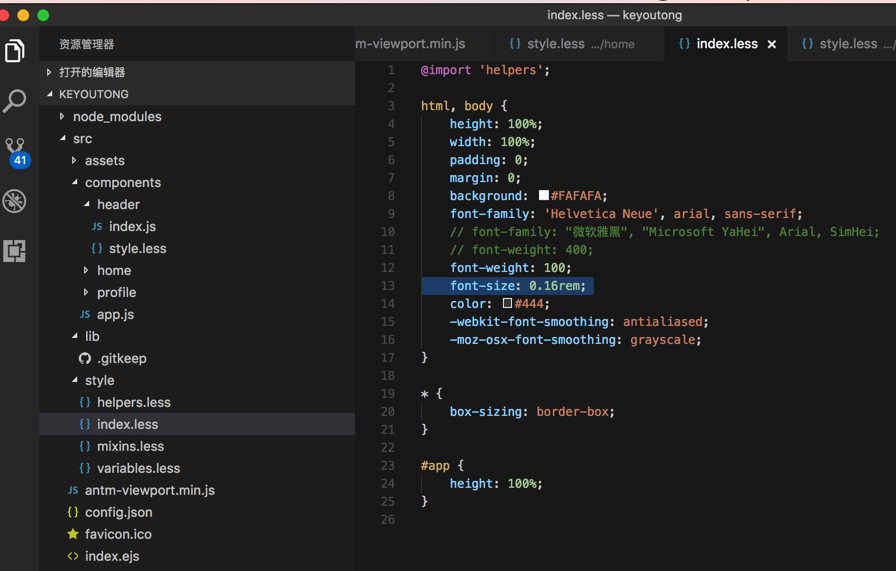
Task: Expand the node_modules folder
Action: pos(63,117)
